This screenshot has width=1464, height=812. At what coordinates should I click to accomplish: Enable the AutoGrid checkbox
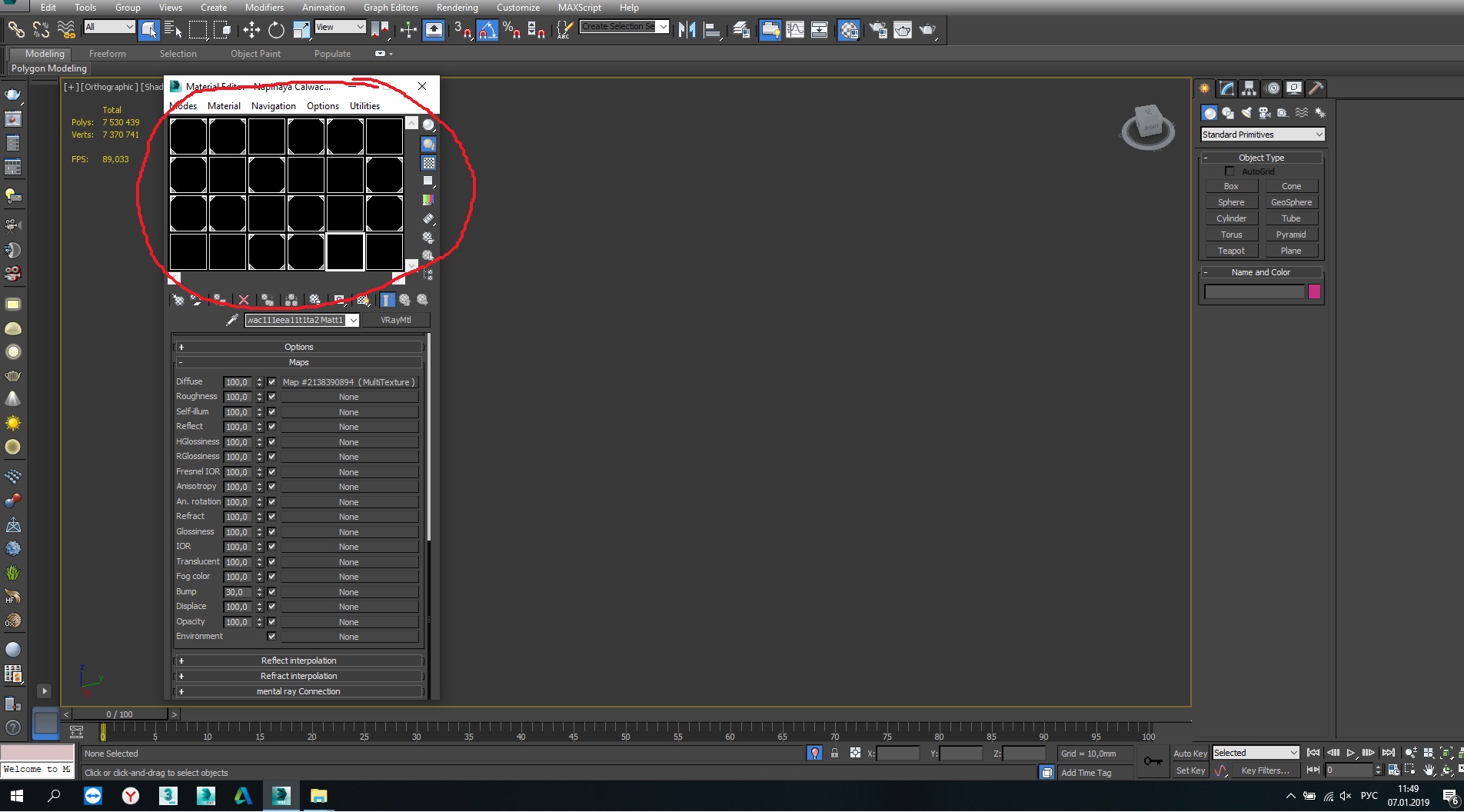1229,171
